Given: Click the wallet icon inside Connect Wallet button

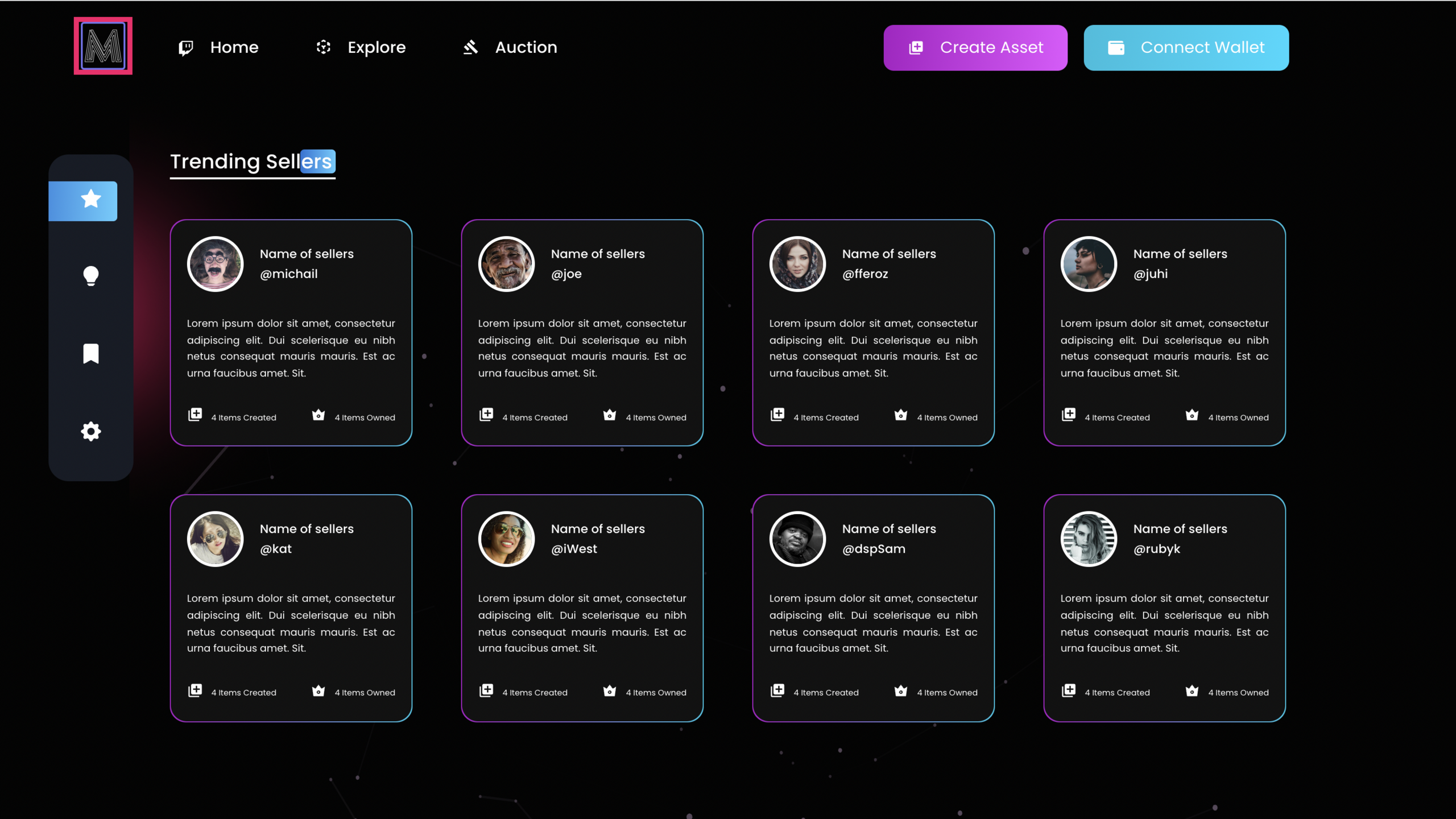Looking at the screenshot, I should (x=1117, y=48).
